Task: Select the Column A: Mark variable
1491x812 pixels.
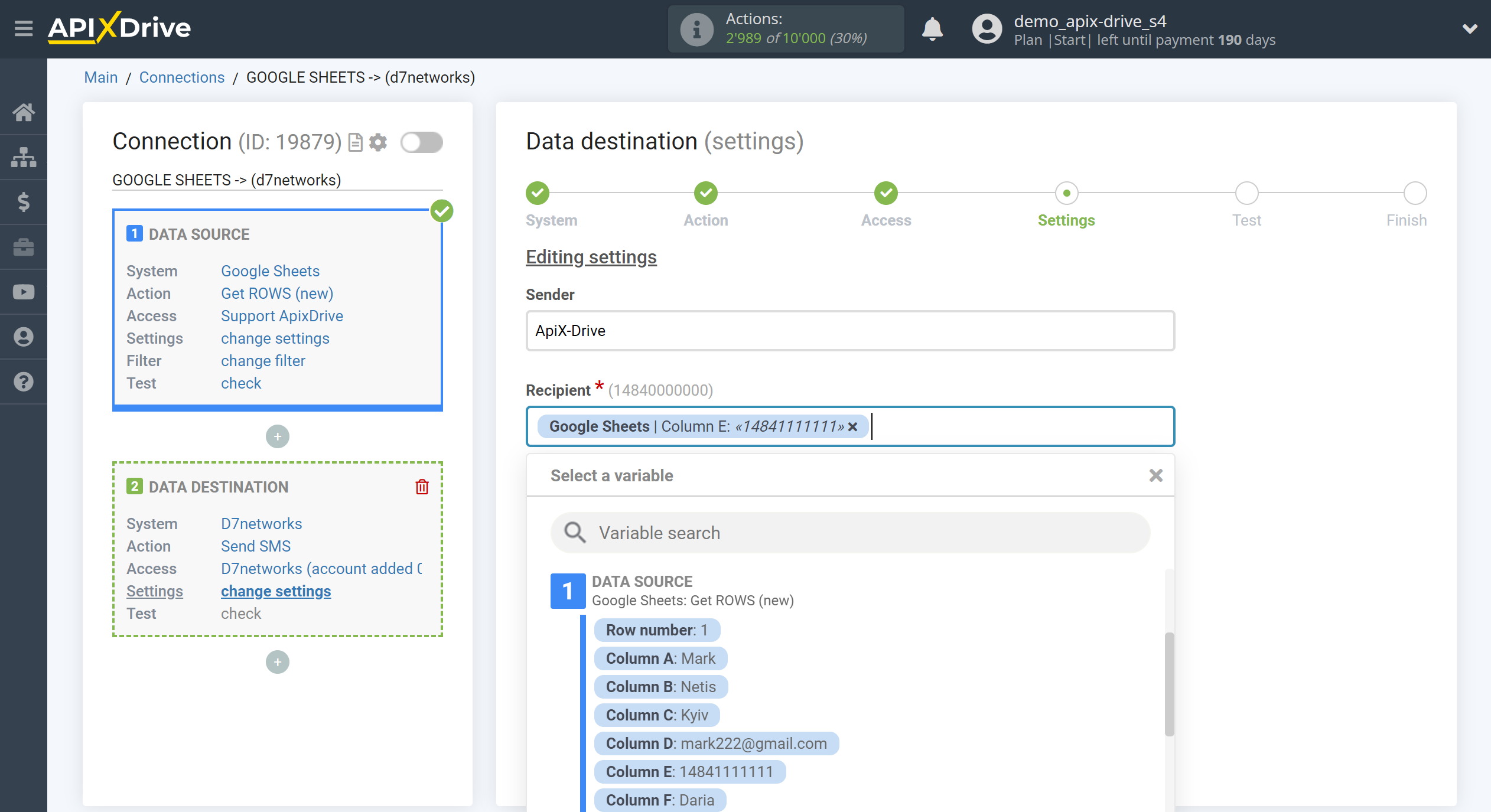Action: [x=660, y=658]
